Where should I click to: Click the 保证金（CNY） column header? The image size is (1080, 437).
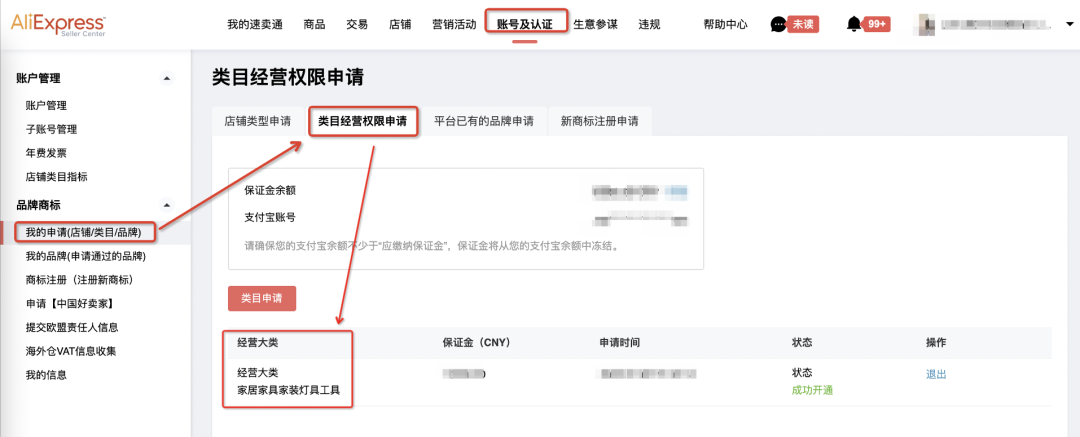tap(479, 343)
